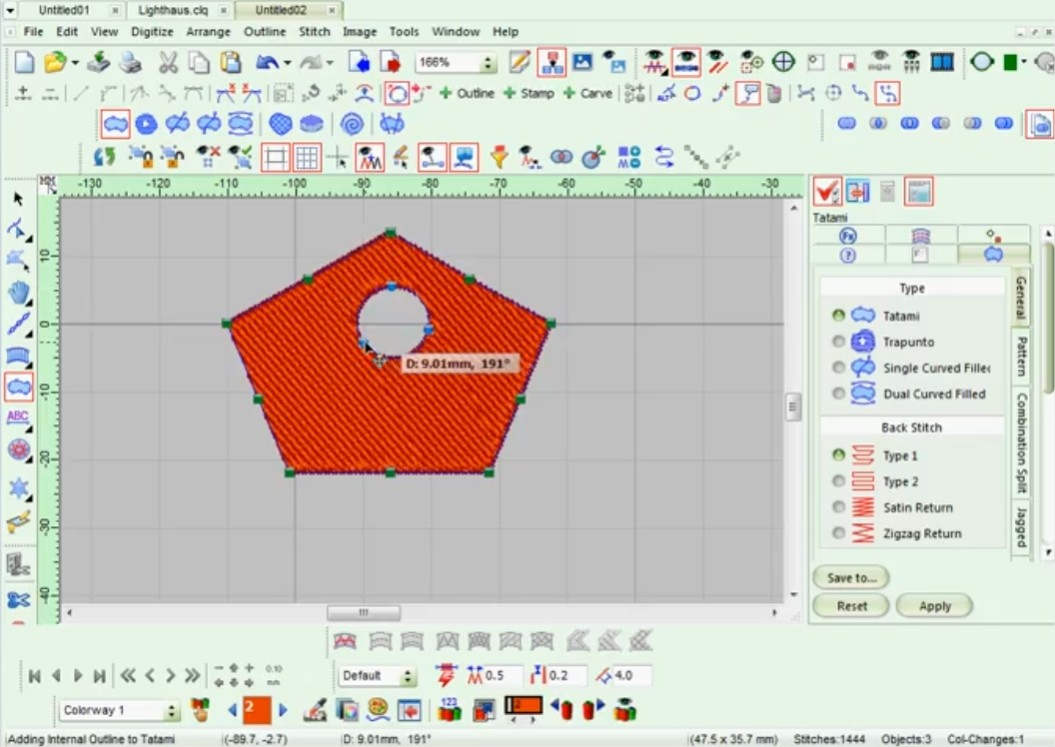Click the butterfly icon in second fill row

click(392, 124)
